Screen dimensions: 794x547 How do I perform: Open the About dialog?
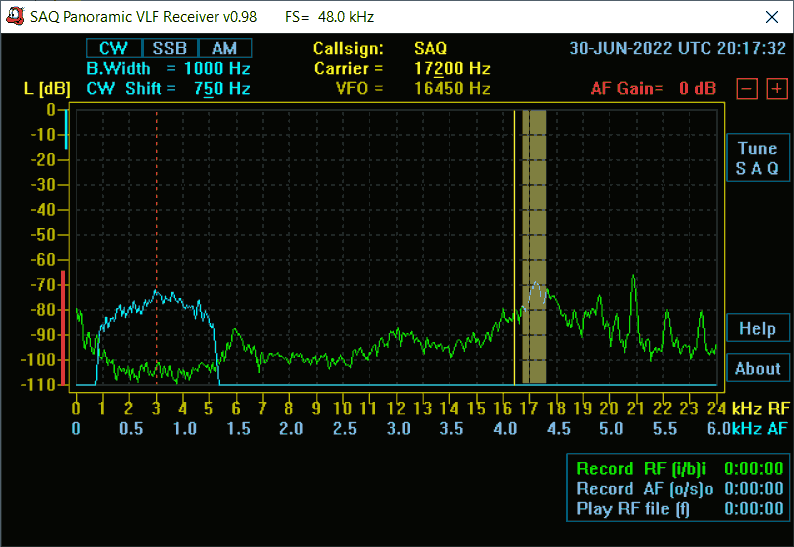(x=757, y=369)
